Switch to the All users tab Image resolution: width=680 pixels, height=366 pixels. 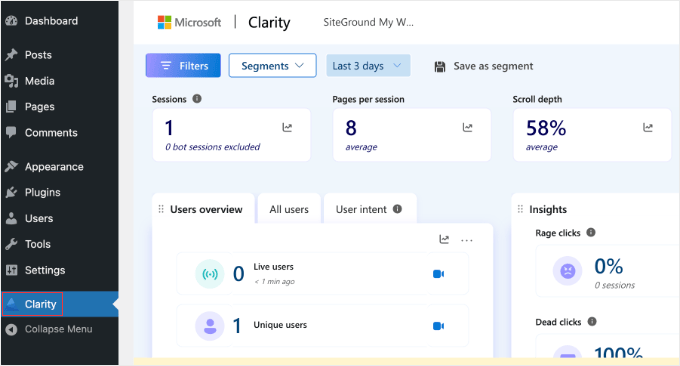tap(289, 209)
